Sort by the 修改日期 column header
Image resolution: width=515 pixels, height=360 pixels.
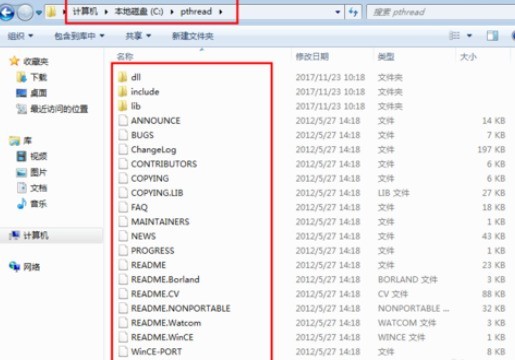click(312, 57)
